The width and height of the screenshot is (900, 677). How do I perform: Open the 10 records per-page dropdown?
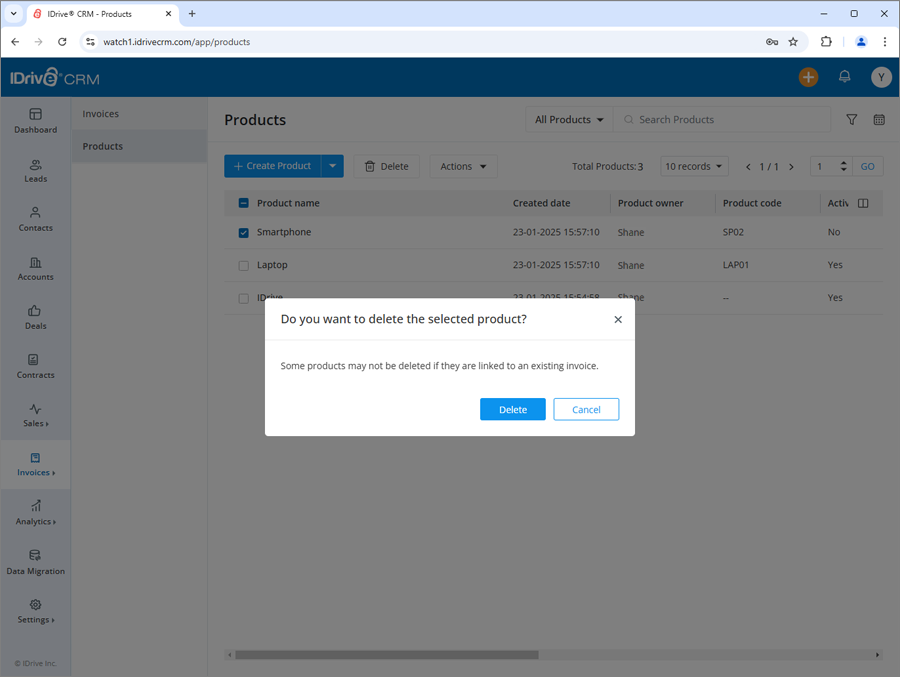click(x=694, y=166)
